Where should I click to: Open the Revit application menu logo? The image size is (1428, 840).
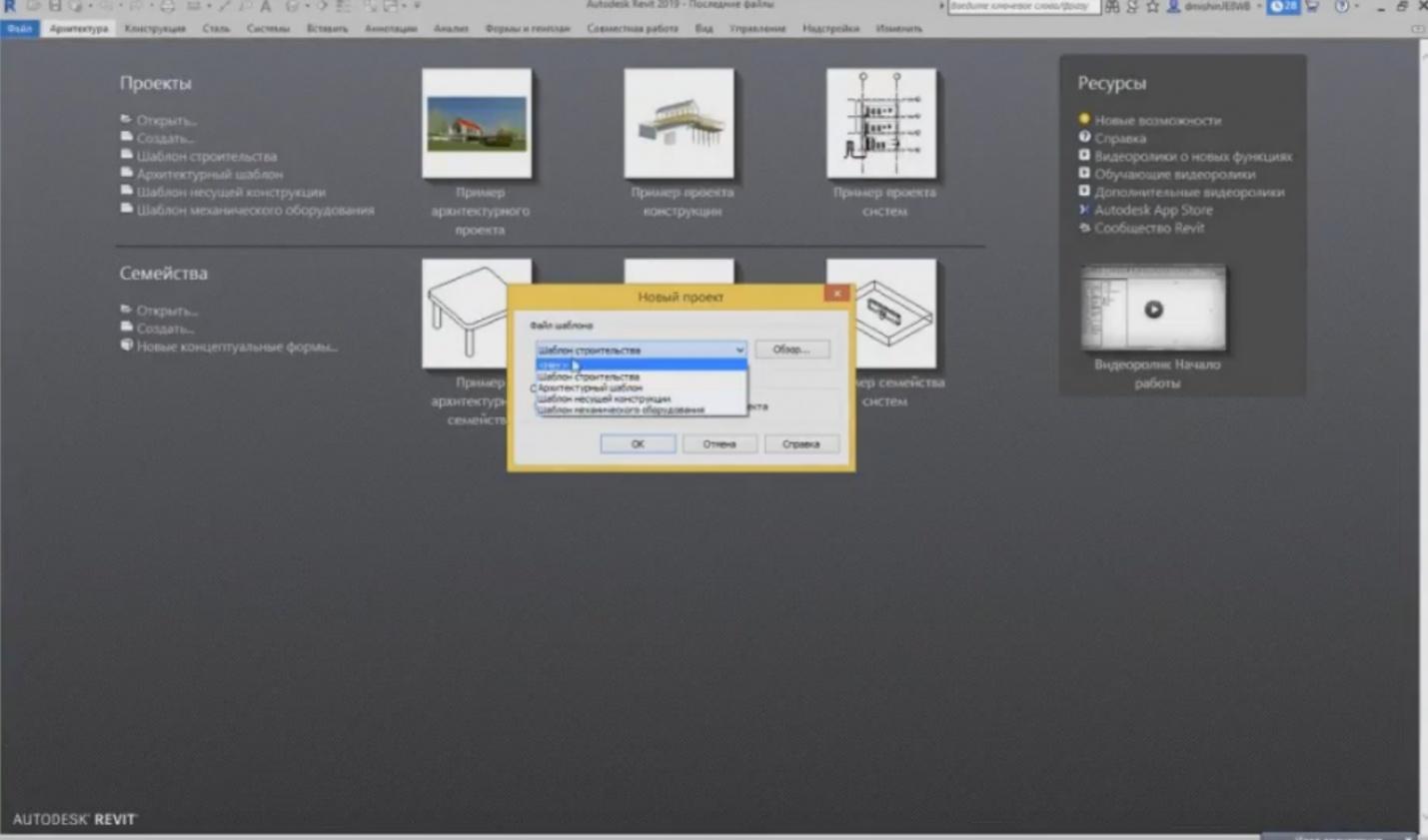10,6
